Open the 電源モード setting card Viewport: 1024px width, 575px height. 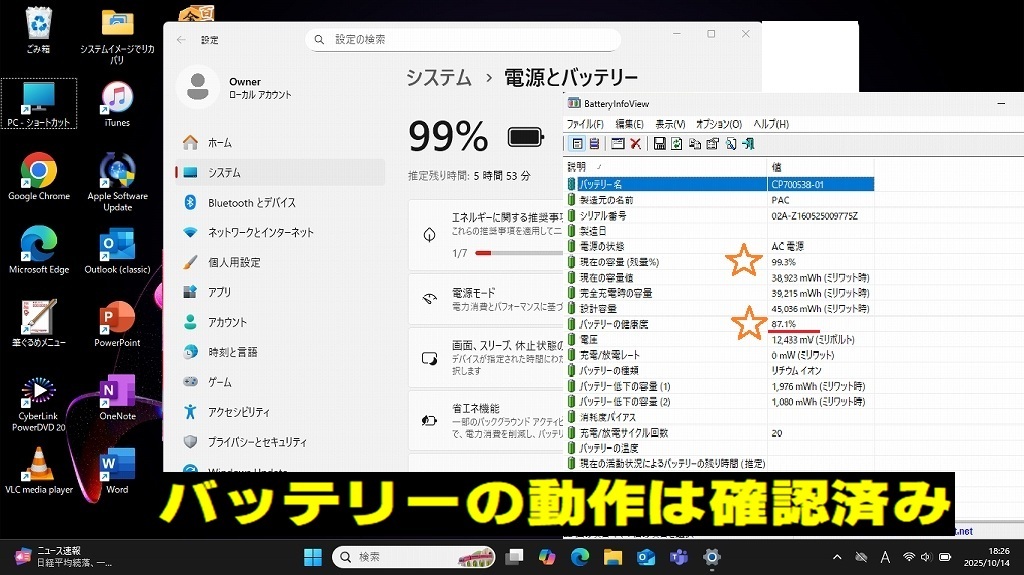coord(486,299)
